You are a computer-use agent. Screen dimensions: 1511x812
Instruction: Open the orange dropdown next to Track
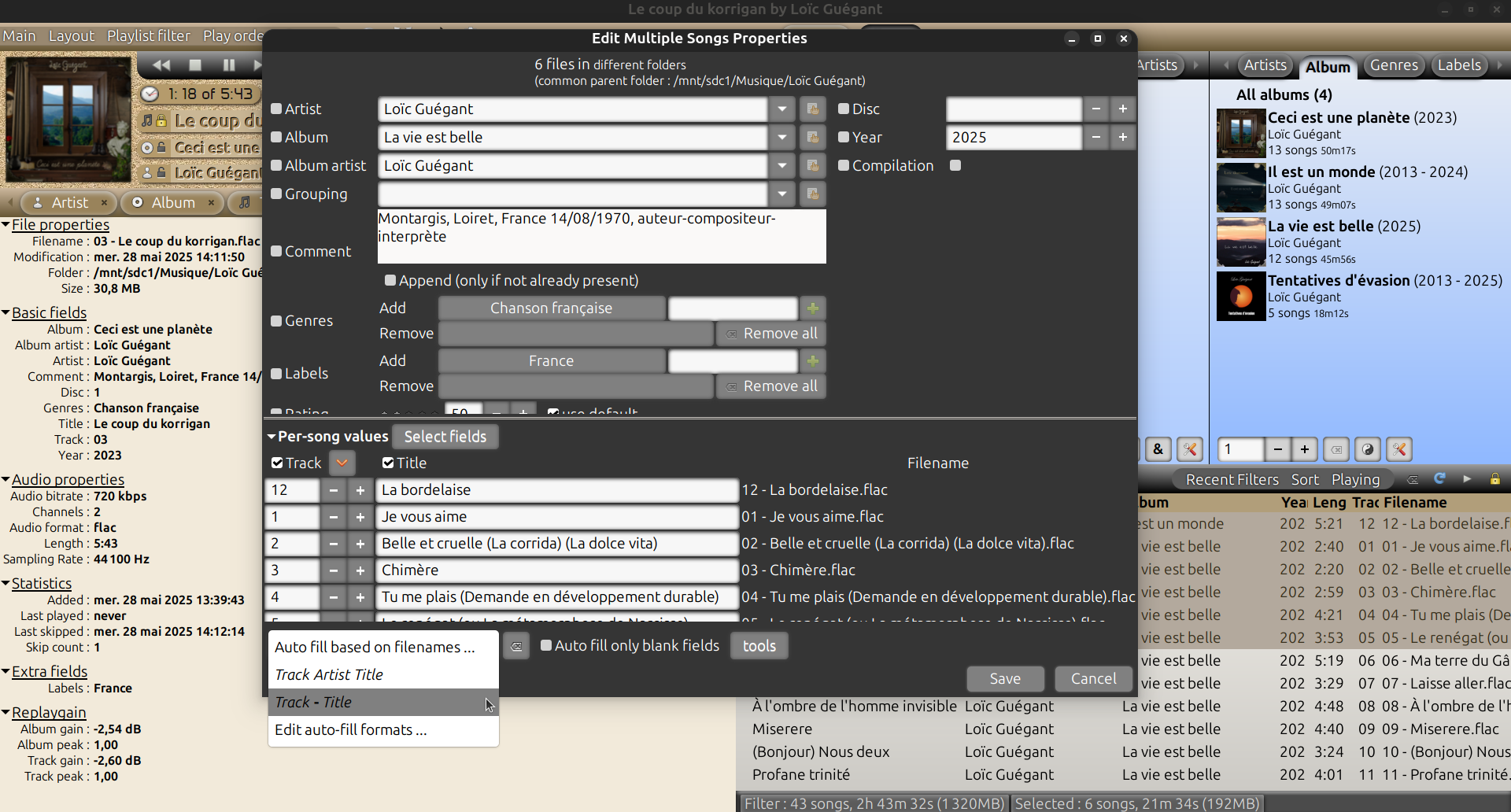click(x=342, y=463)
